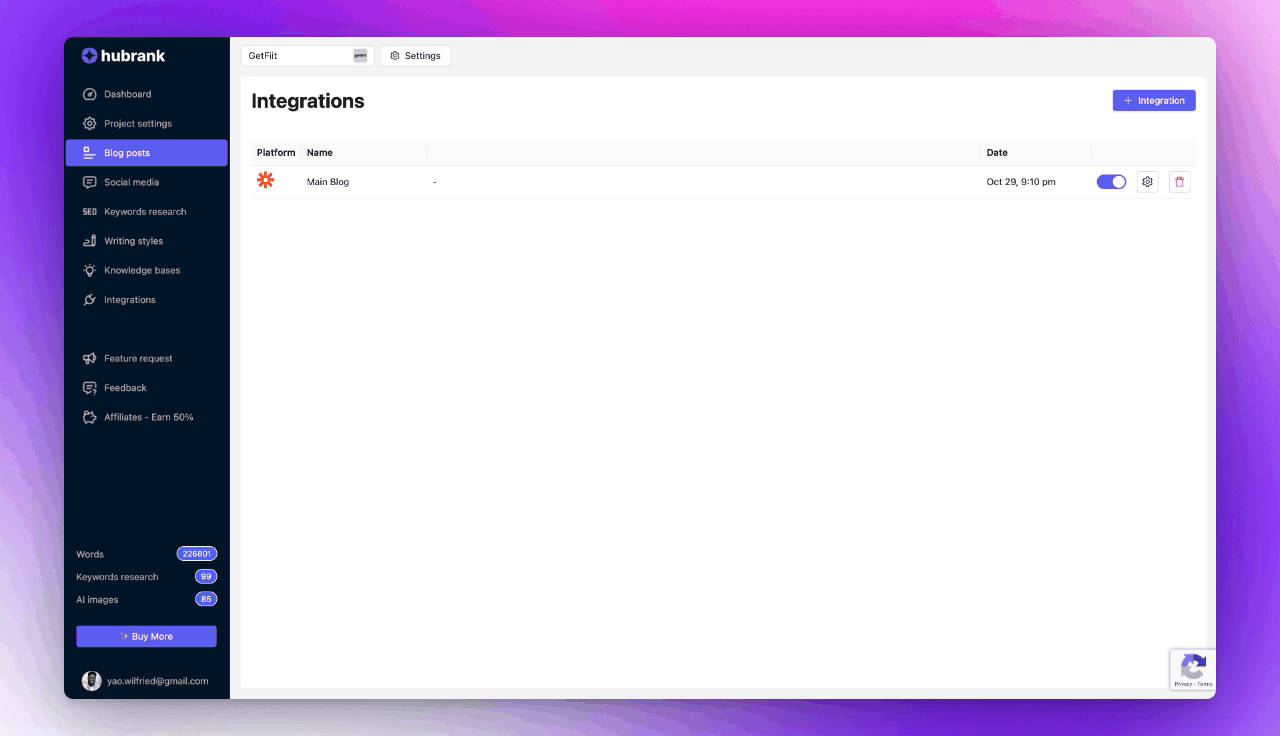Navigate to Writing styles
This screenshot has width=1280, height=736.
(133, 241)
